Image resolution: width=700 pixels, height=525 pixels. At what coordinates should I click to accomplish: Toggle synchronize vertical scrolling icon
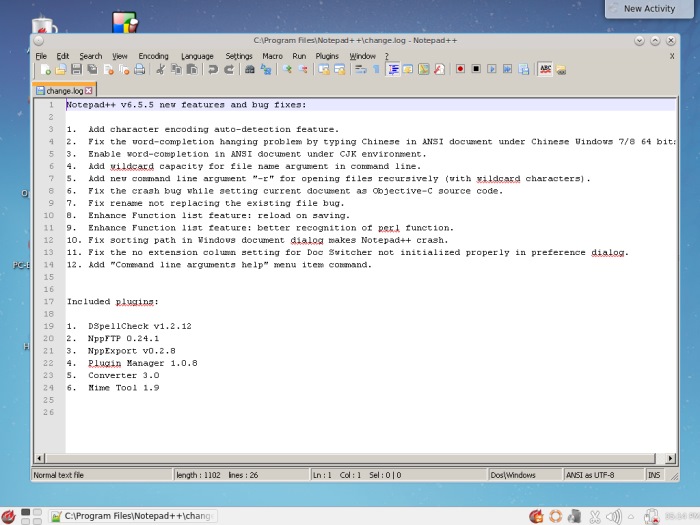[323, 69]
